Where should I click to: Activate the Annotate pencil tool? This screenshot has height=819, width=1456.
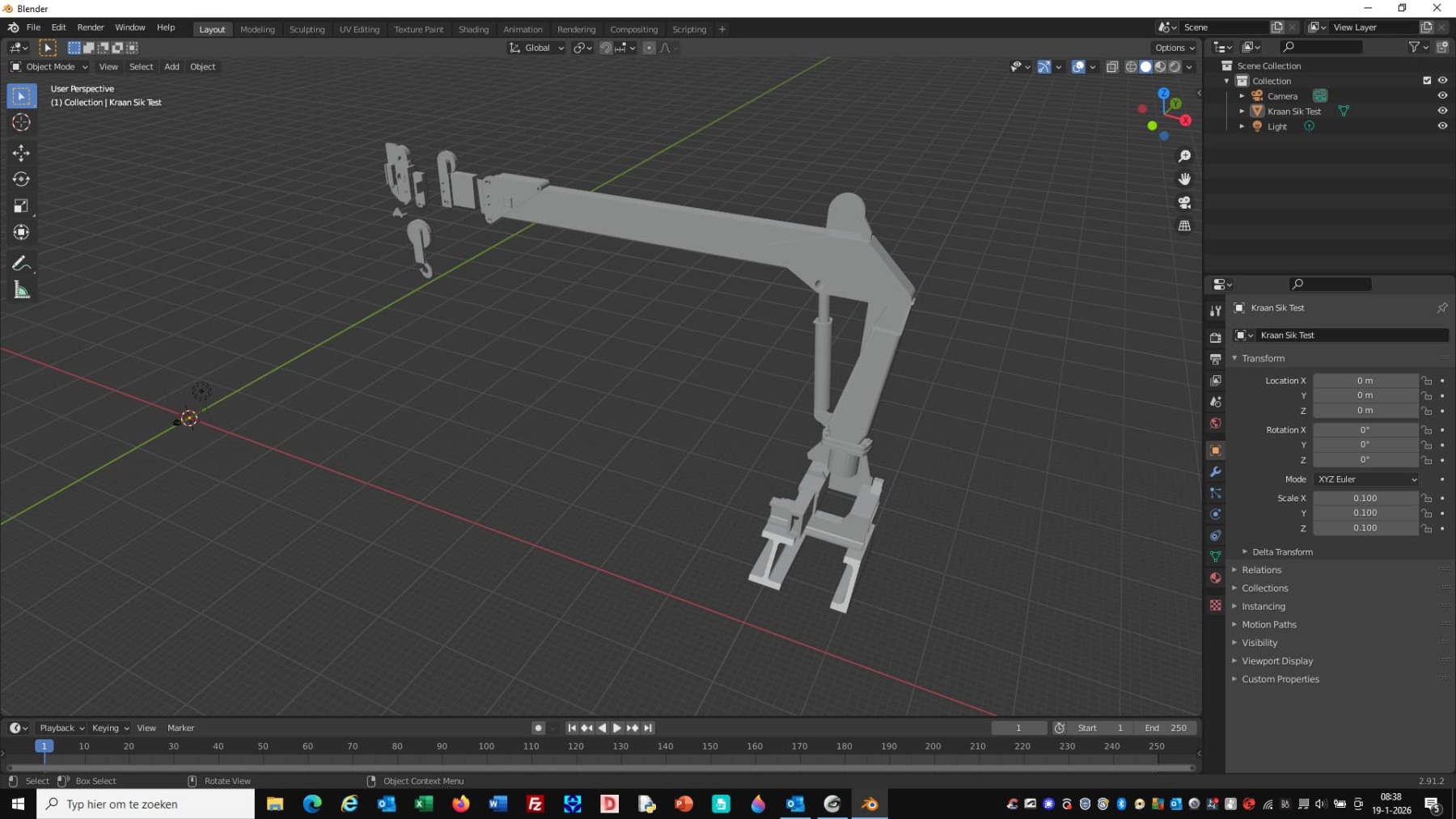tap(21, 264)
